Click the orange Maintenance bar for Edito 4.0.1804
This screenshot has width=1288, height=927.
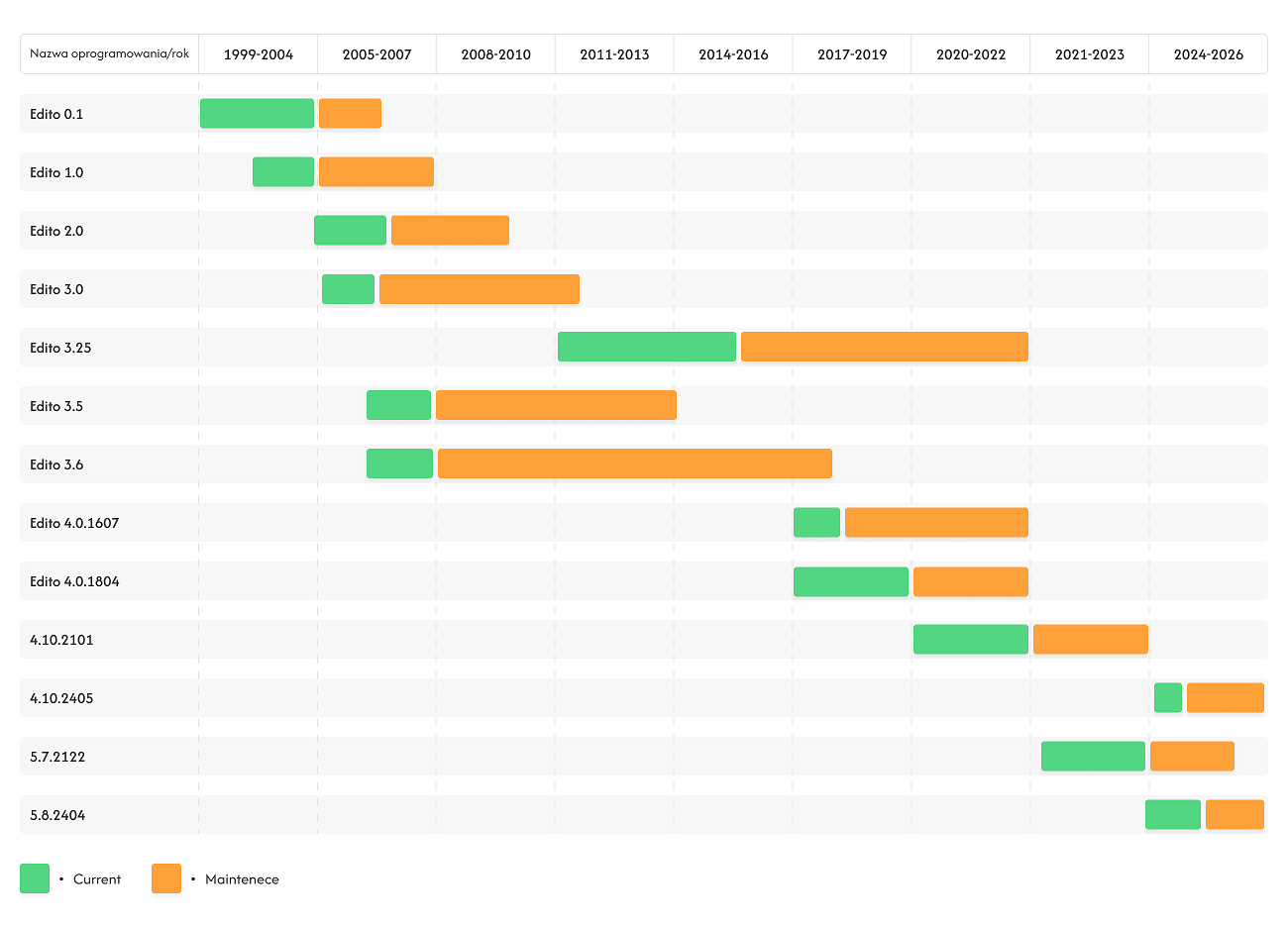(971, 581)
